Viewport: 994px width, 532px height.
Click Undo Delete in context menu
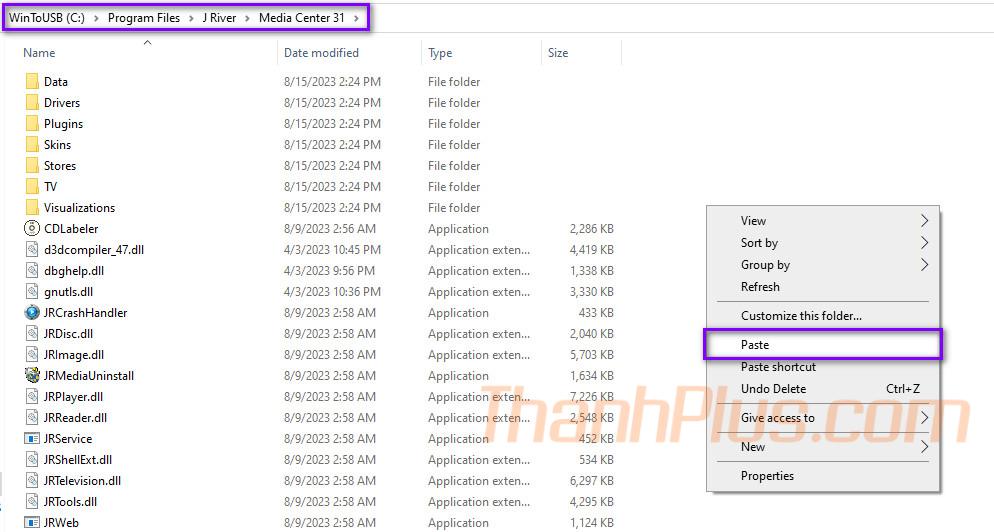(773, 389)
